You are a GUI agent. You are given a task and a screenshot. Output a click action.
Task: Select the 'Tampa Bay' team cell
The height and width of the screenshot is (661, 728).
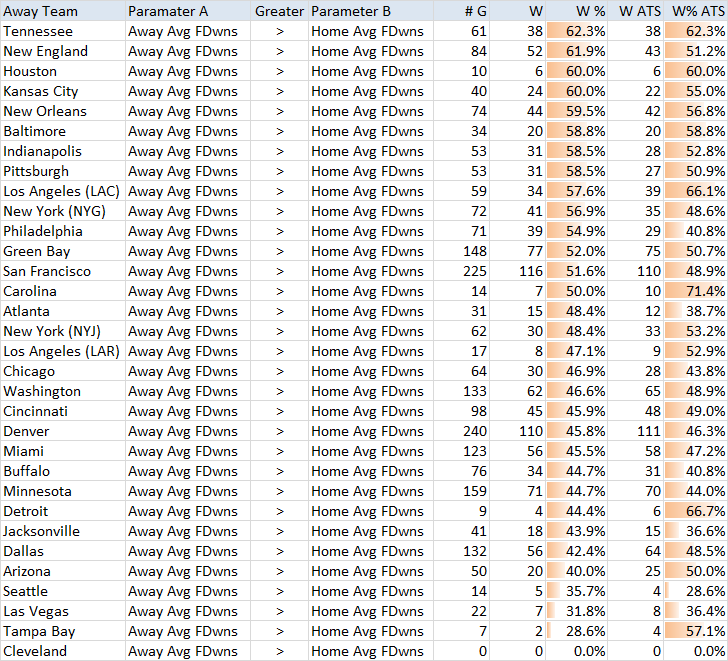[x=63, y=631]
